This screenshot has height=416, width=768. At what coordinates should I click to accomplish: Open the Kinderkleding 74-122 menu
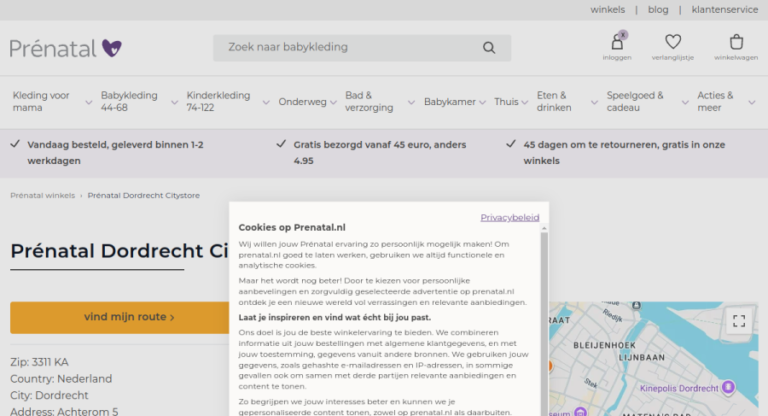point(218,101)
